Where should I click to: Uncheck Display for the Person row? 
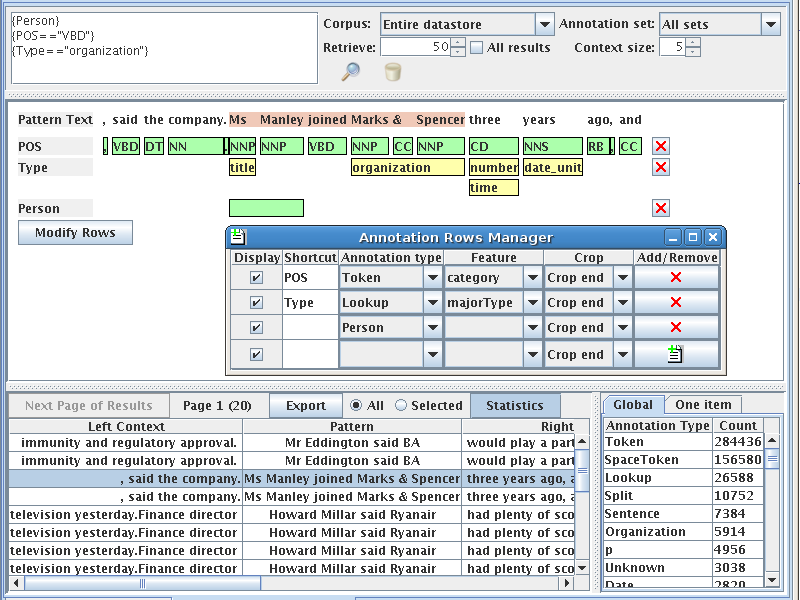[256, 328]
